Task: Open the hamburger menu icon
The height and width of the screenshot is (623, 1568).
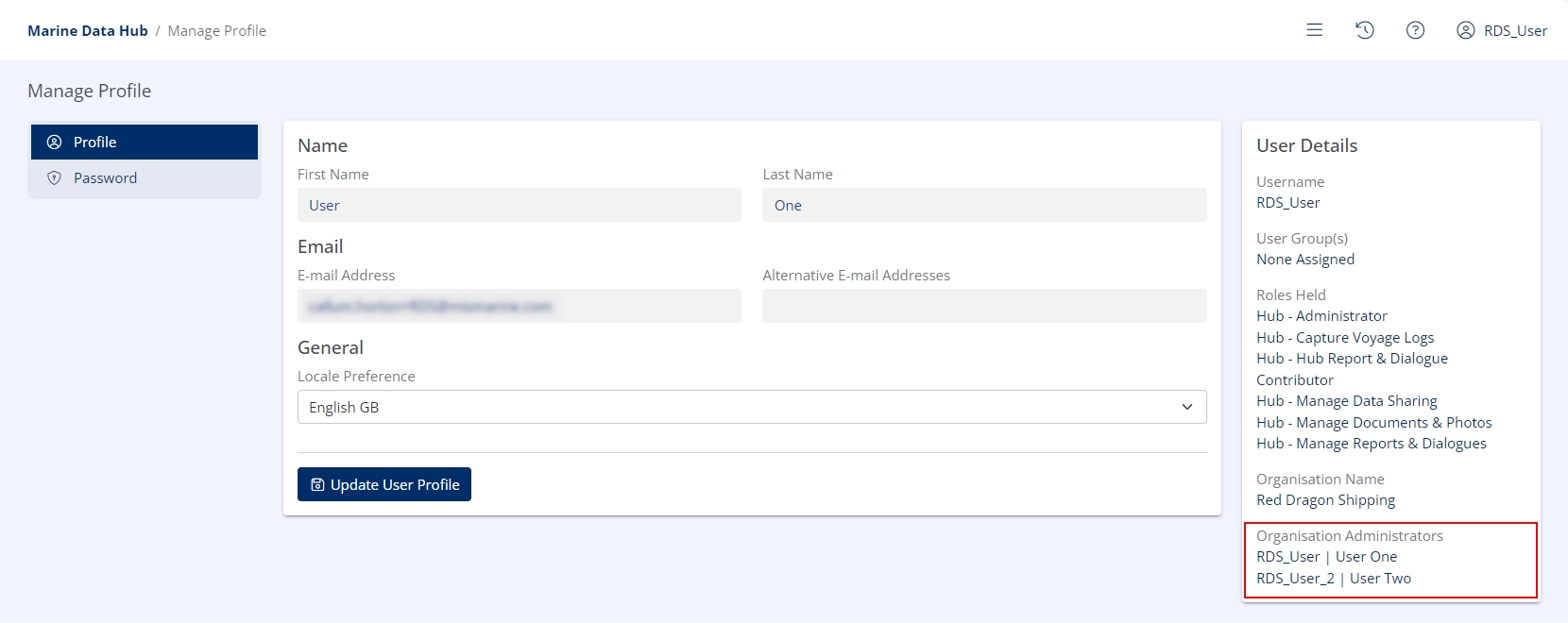Action: tap(1314, 30)
